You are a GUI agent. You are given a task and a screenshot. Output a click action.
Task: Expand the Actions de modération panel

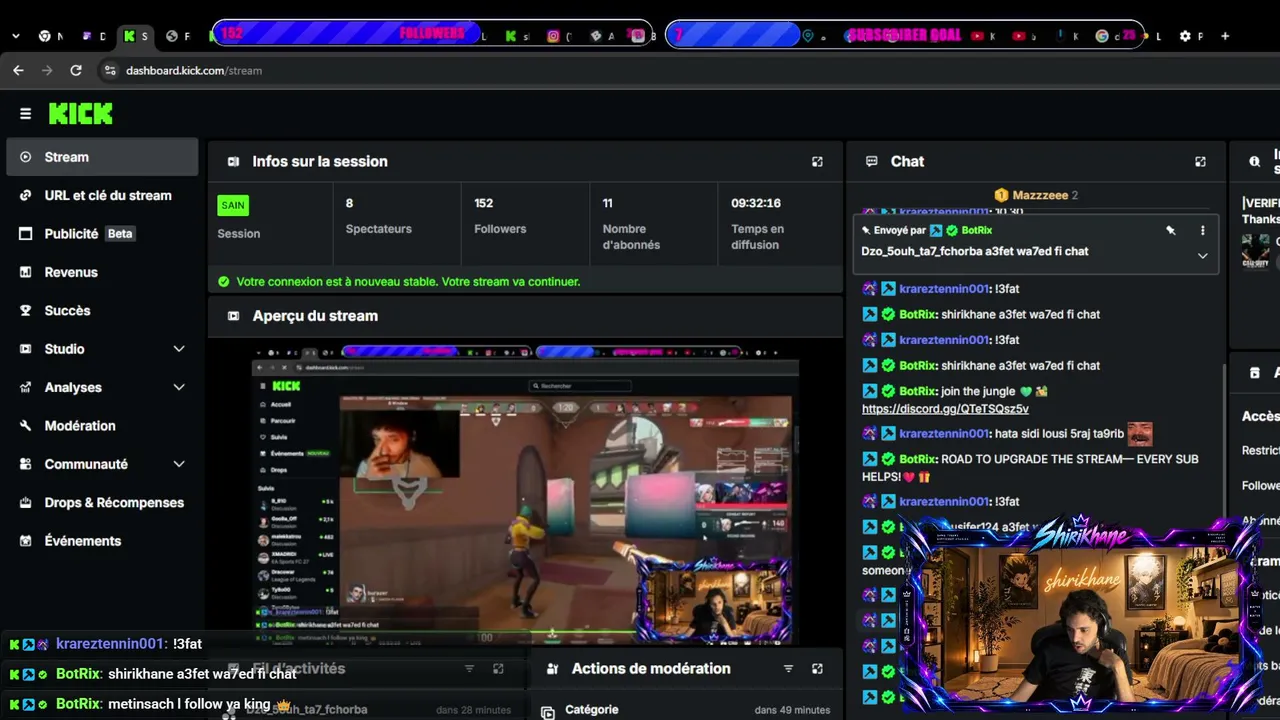(x=817, y=668)
